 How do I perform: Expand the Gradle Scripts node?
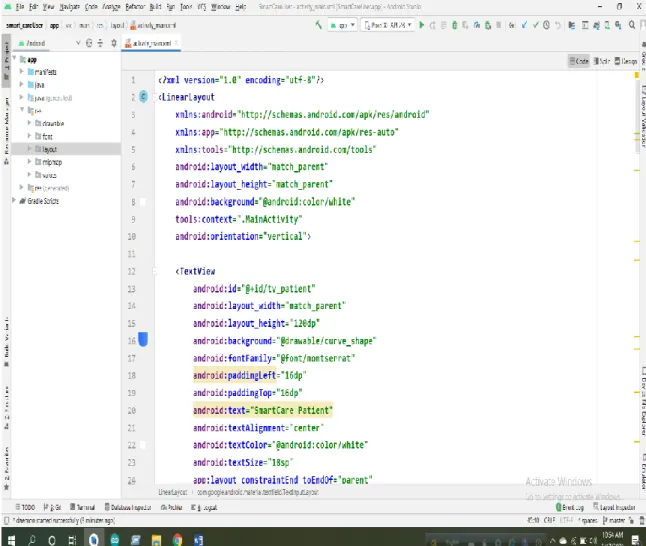[14, 200]
